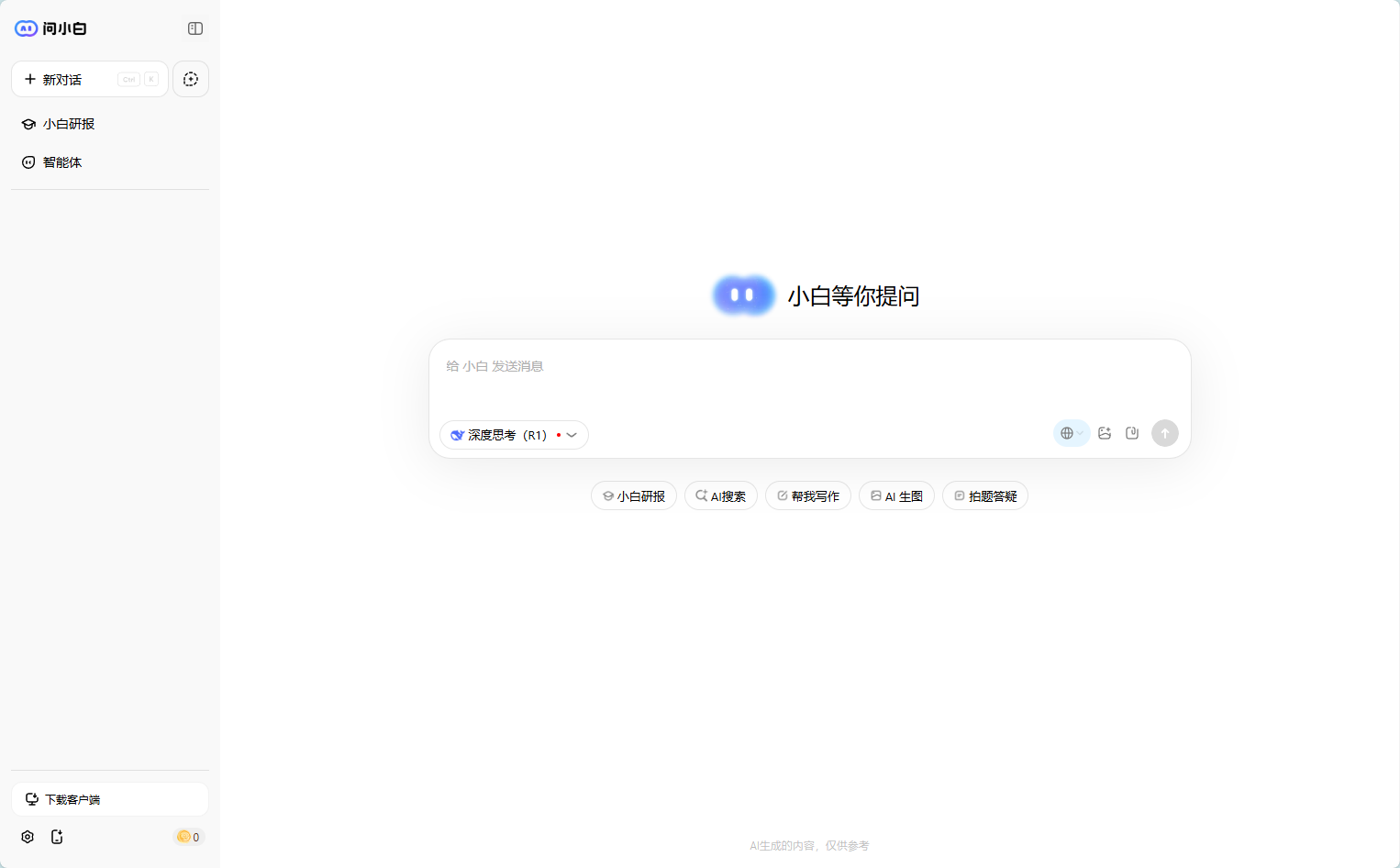Image resolution: width=1400 pixels, height=868 pixels.
Task: Open 小白研报 in the sidebar
Action: tap(69, 124)
